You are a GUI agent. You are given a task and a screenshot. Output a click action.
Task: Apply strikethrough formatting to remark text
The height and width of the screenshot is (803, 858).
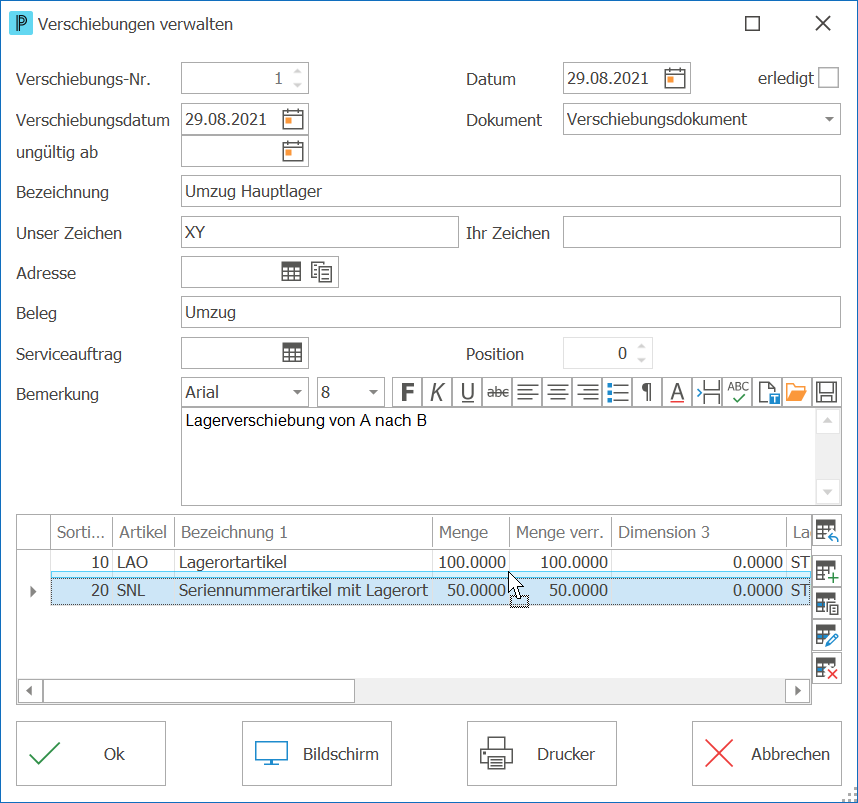tap(497, 392)
